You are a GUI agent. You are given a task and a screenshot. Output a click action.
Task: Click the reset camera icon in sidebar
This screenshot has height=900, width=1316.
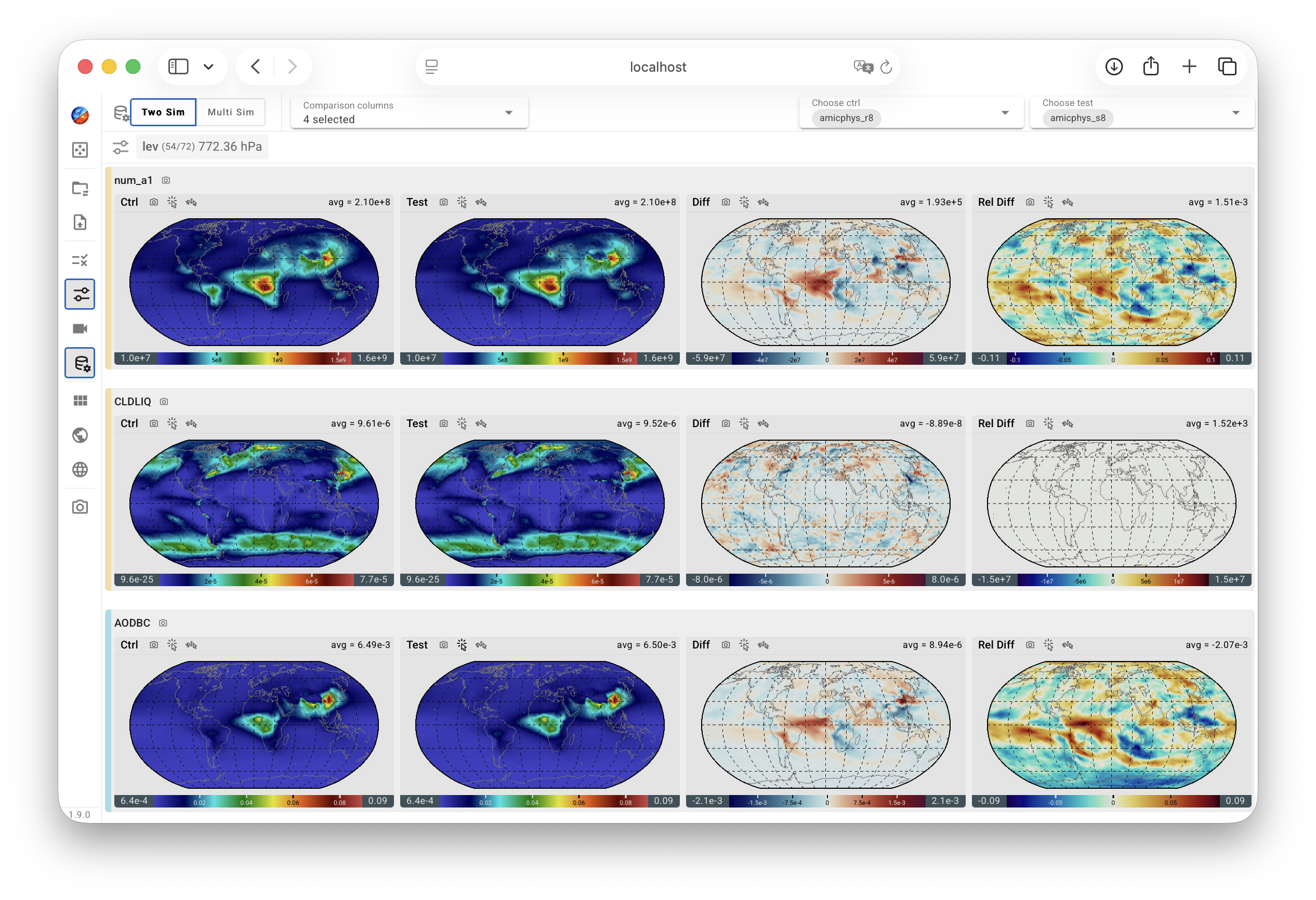(x=80, y=150)
